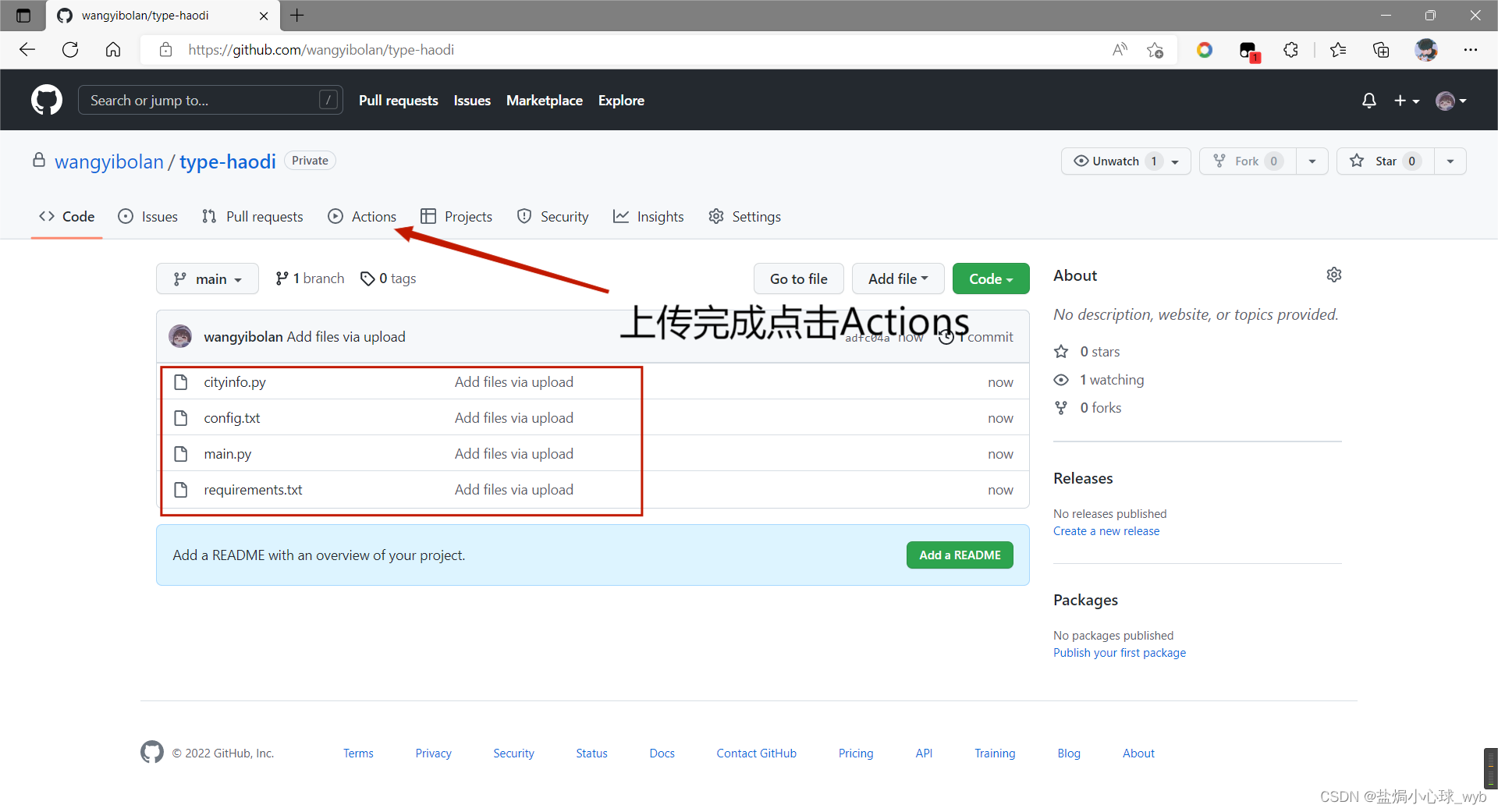Click the commit author avatar wangyibolan

pyautogui.click(x=180, y=336)
